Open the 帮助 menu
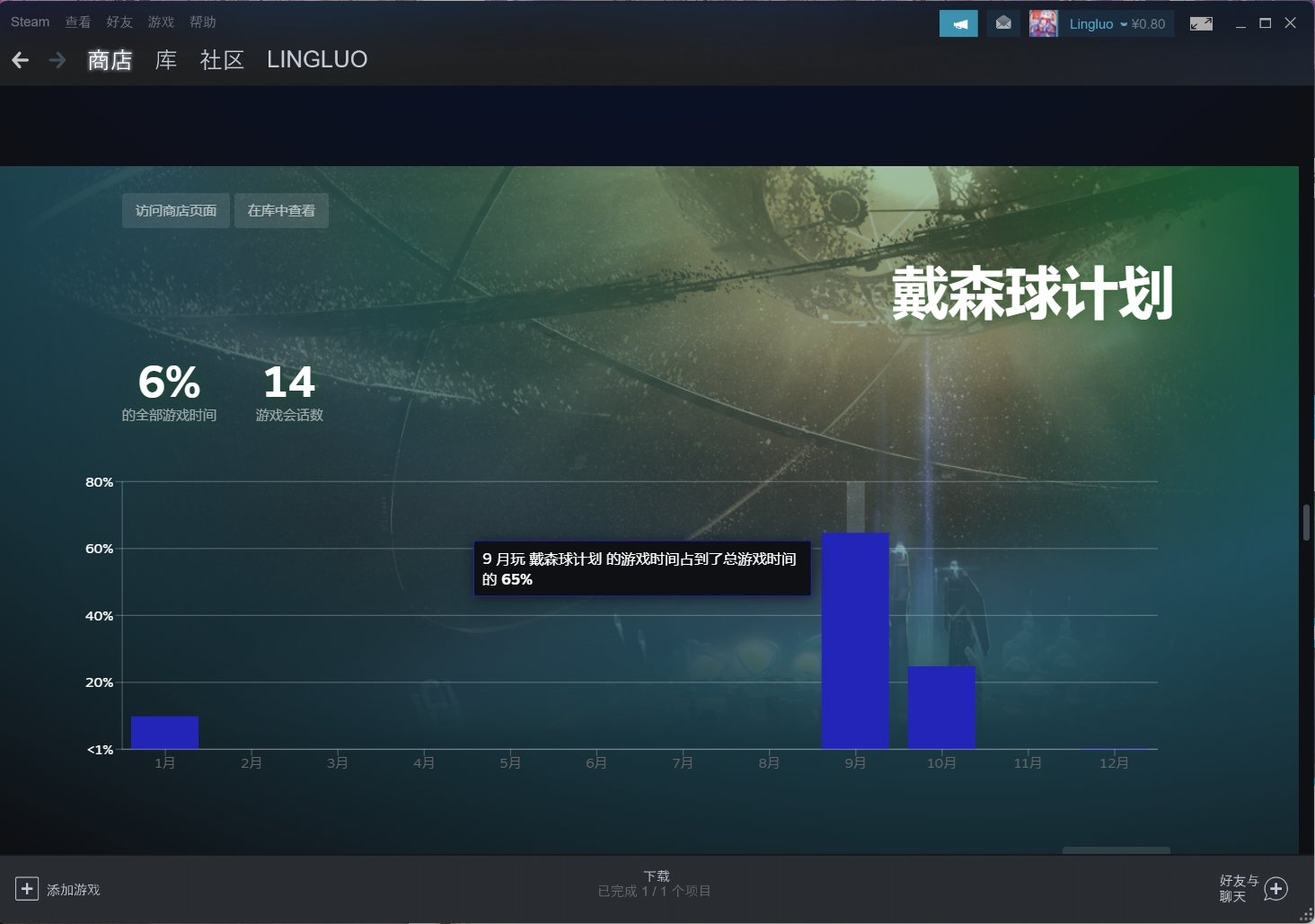The height and width of the screenshot is (924, 1315). (203, 22)
